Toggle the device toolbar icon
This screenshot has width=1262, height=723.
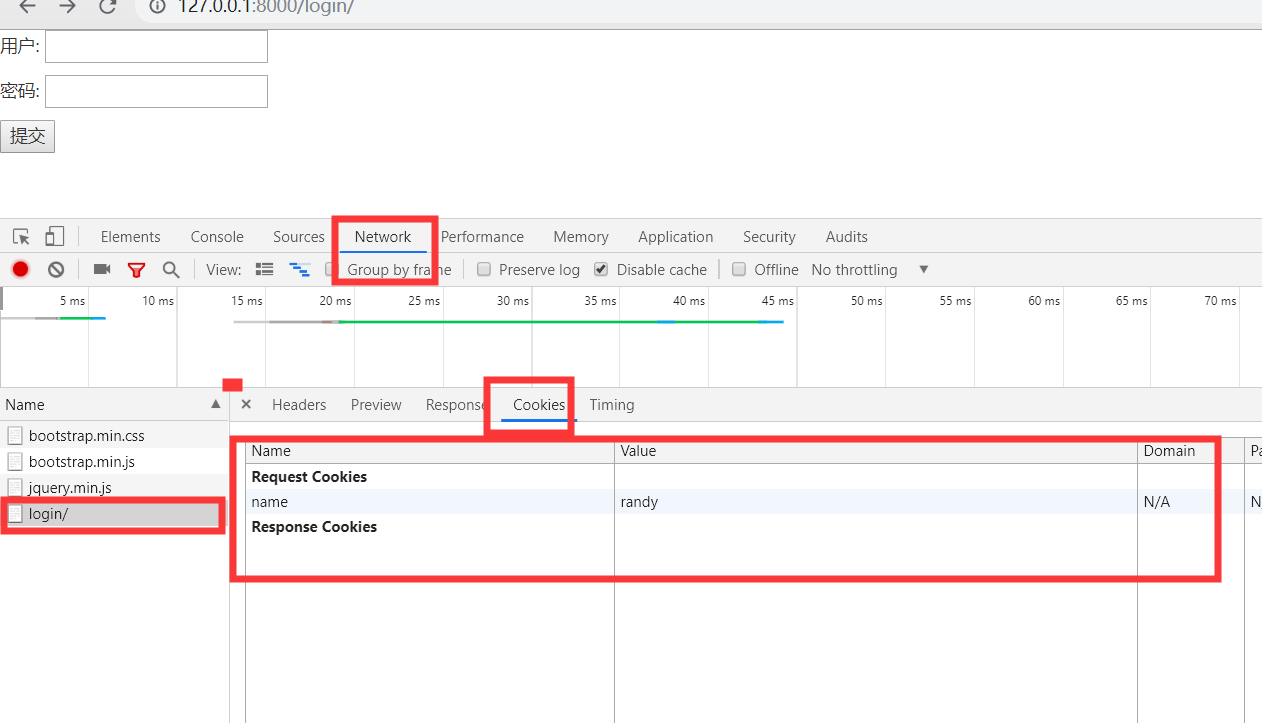point(54,237)
